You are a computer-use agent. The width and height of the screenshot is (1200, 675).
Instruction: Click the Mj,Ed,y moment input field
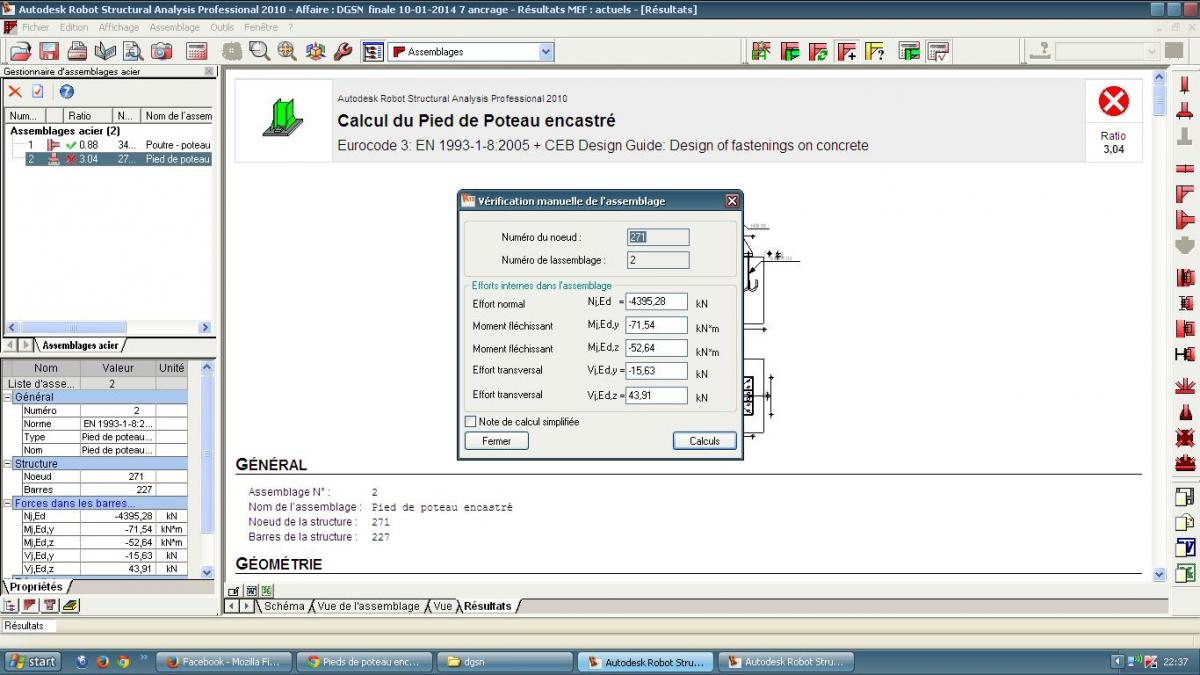tap(656, 325)
